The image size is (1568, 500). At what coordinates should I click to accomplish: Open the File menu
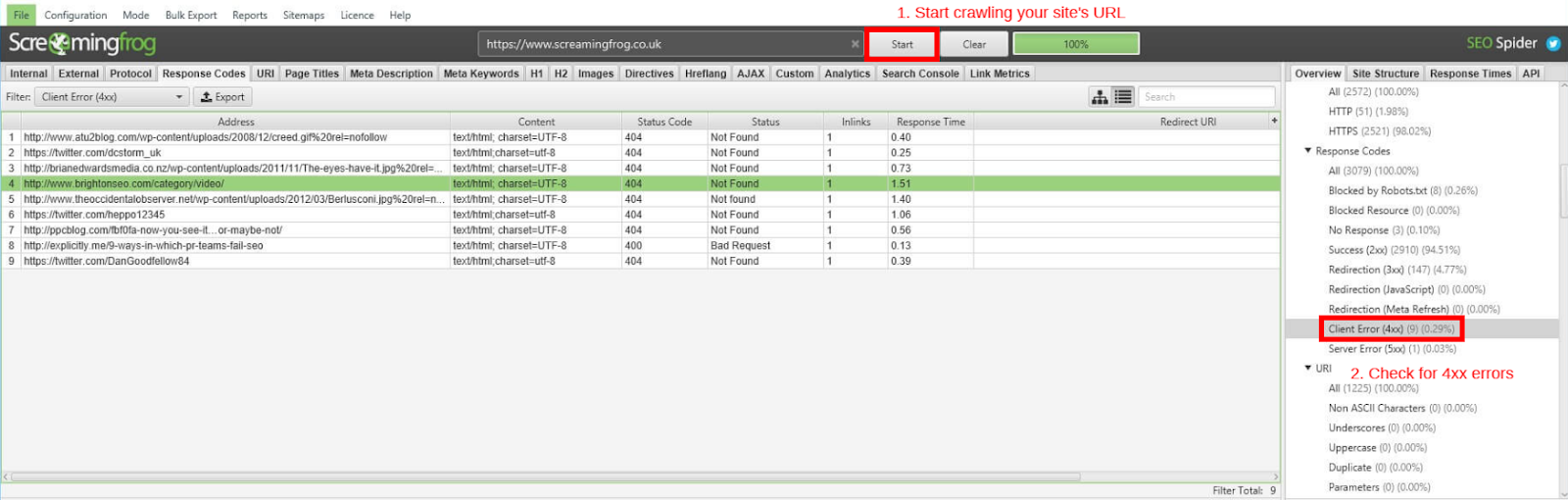(x=21, y=15)
